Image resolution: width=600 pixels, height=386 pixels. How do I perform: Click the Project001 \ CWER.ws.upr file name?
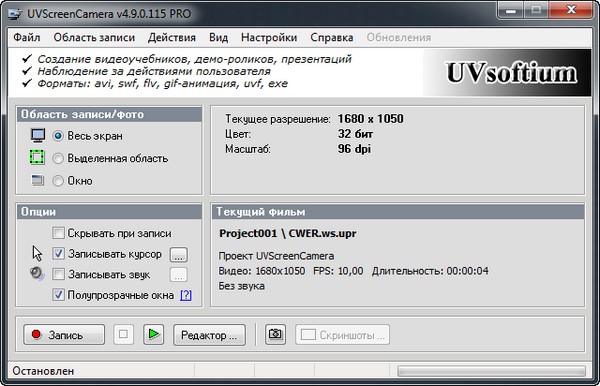pos(288,233)
